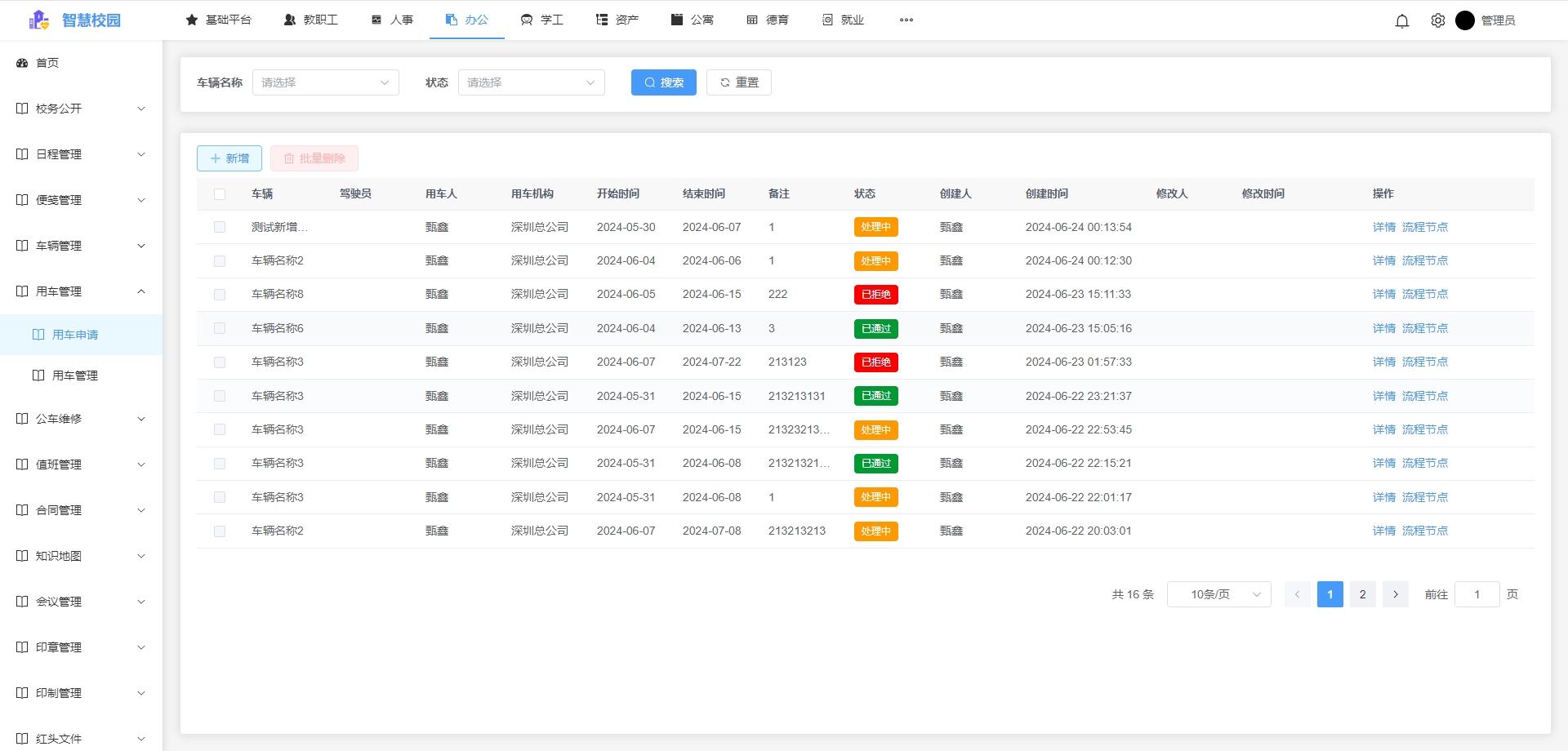Open the more options ellipsis in top navigation

tap(906, 20)
